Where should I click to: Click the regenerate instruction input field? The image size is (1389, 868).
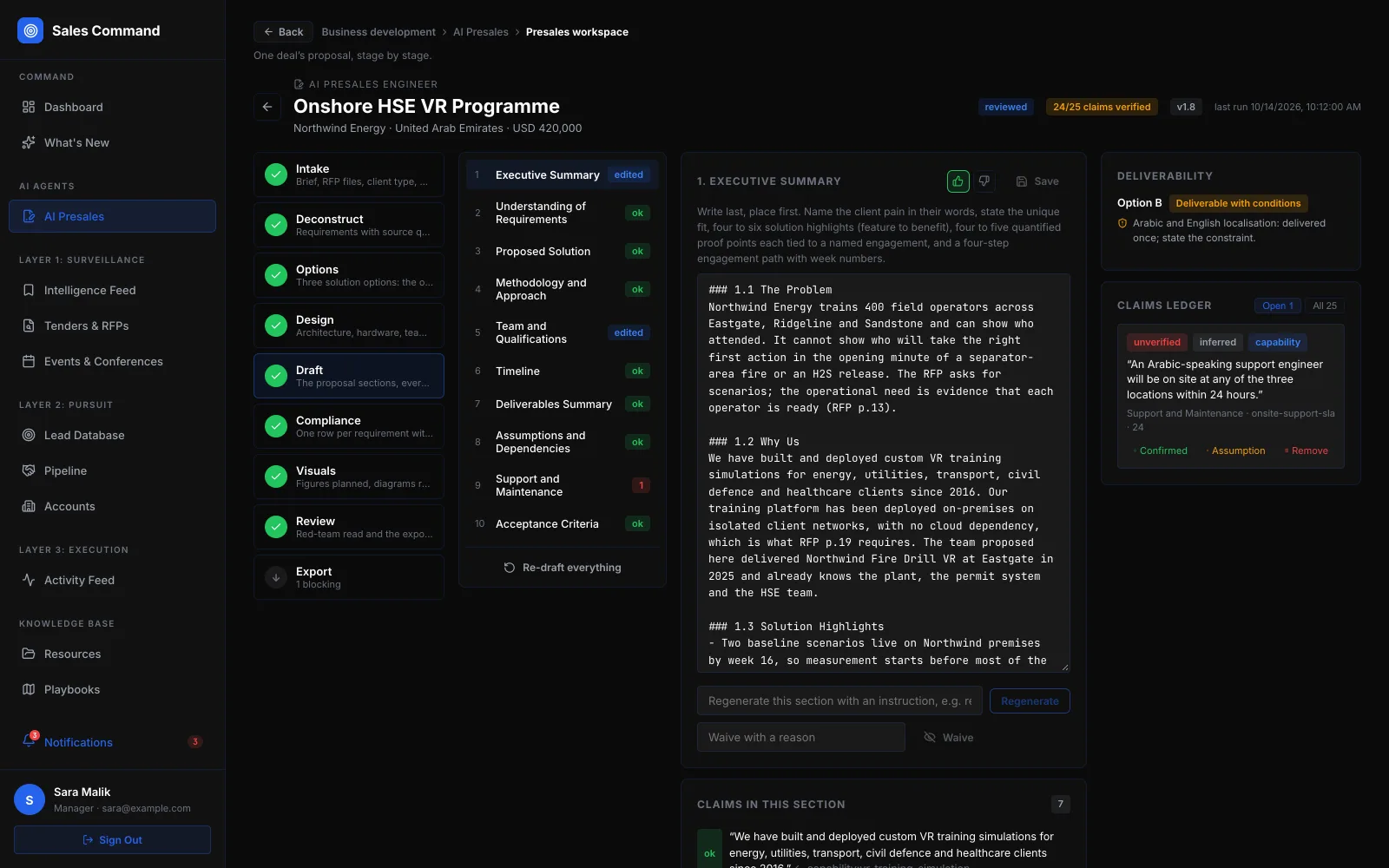[x=839, y=701]
